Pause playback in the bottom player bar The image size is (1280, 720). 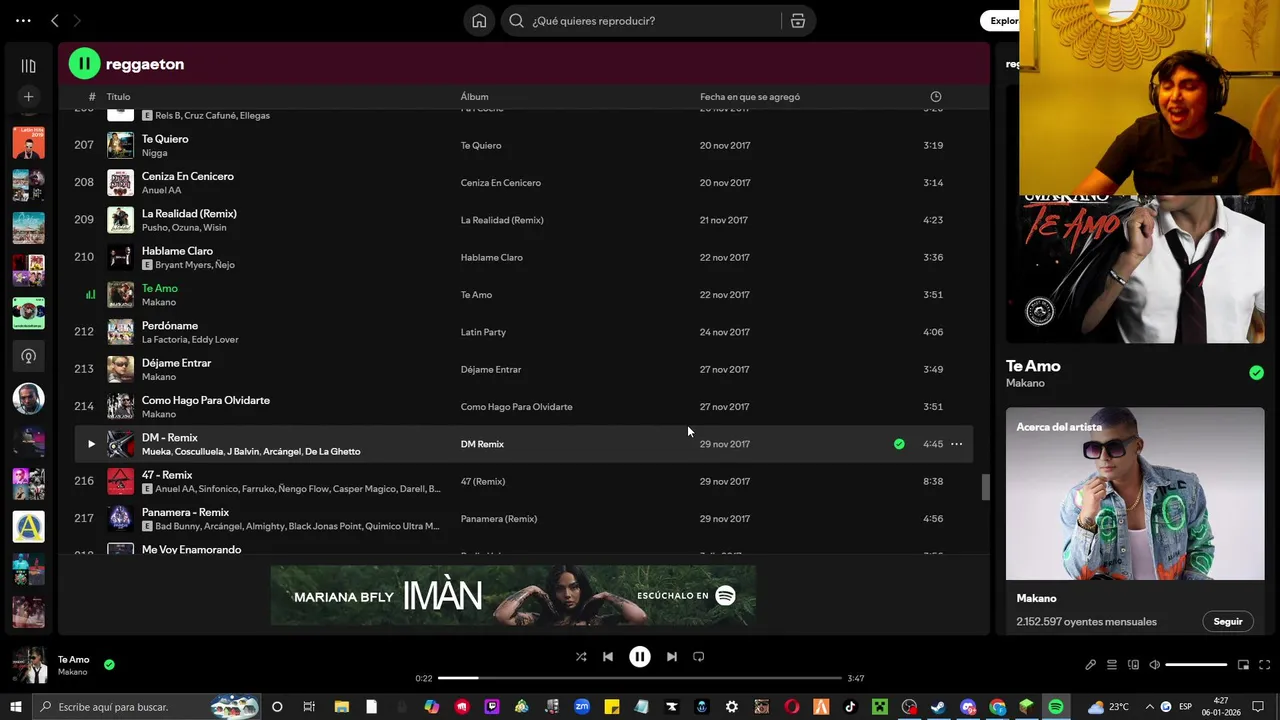[639, 657]
